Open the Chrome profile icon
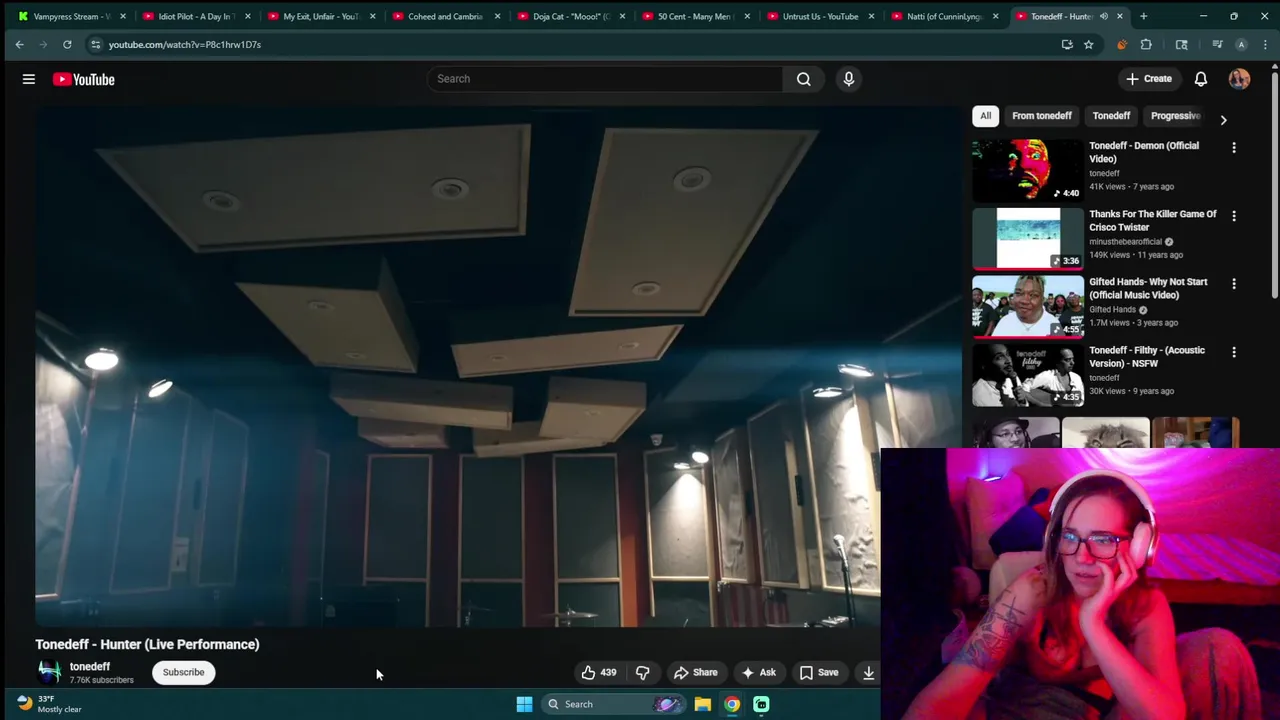1280x720 pixels. (x=1241, y=44)
